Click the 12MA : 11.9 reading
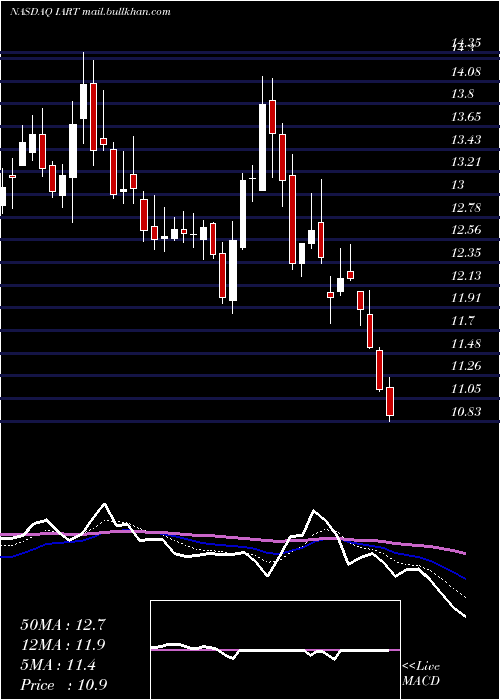The image size is (500, 700). (x=63, y=645)
